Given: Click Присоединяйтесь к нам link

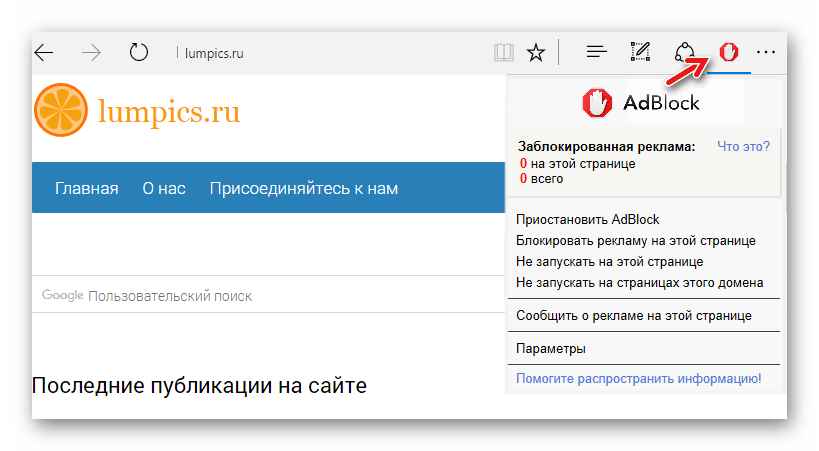Looking at the screenshot, I should pos(303,188).
